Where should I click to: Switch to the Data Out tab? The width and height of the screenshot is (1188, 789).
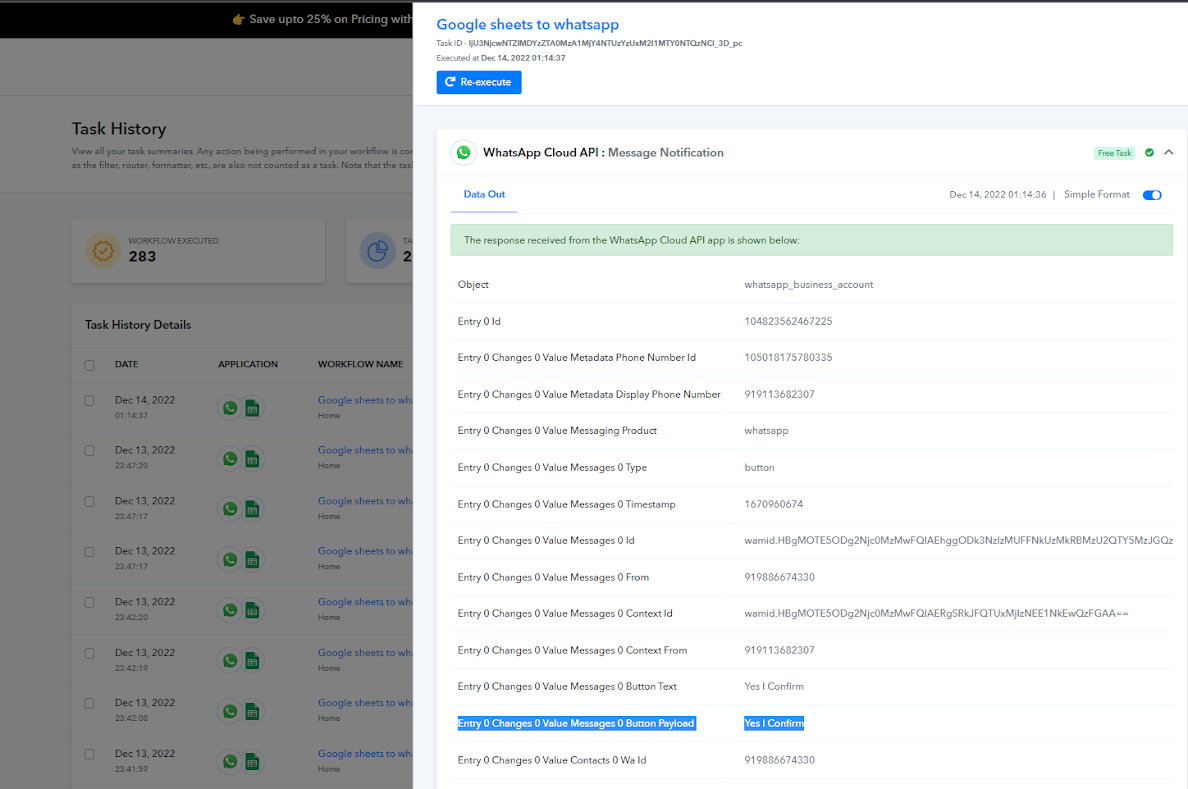point(484,195)
